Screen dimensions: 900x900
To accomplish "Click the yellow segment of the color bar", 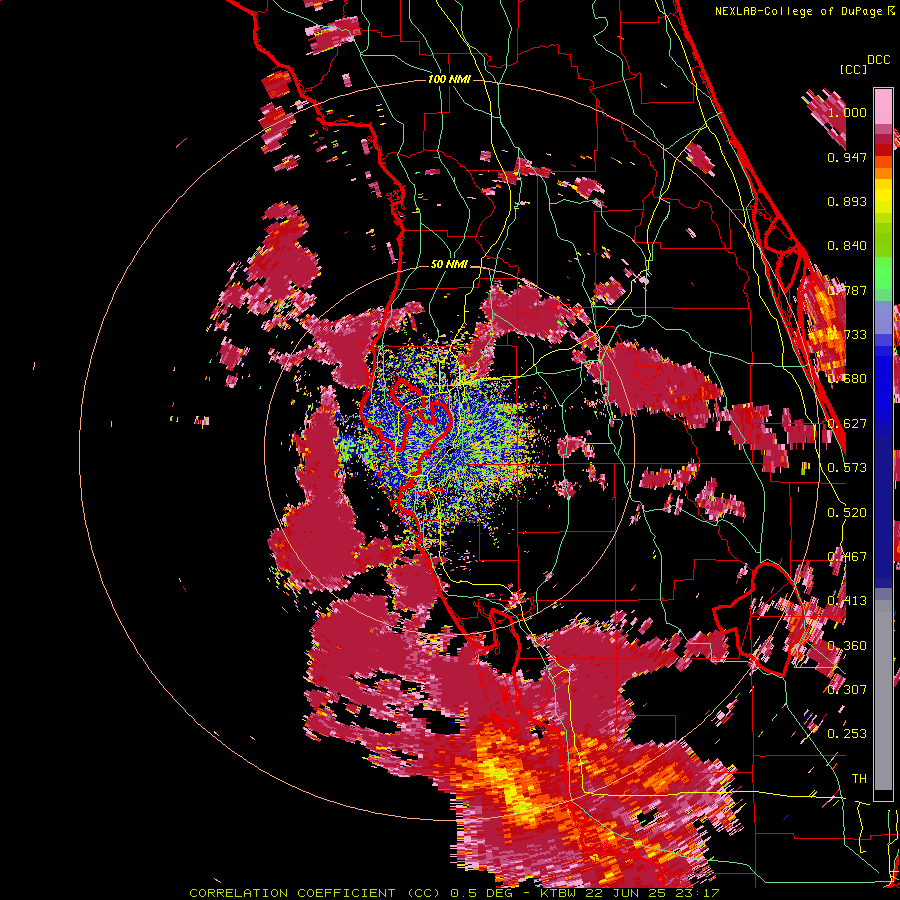I will 883,196.
